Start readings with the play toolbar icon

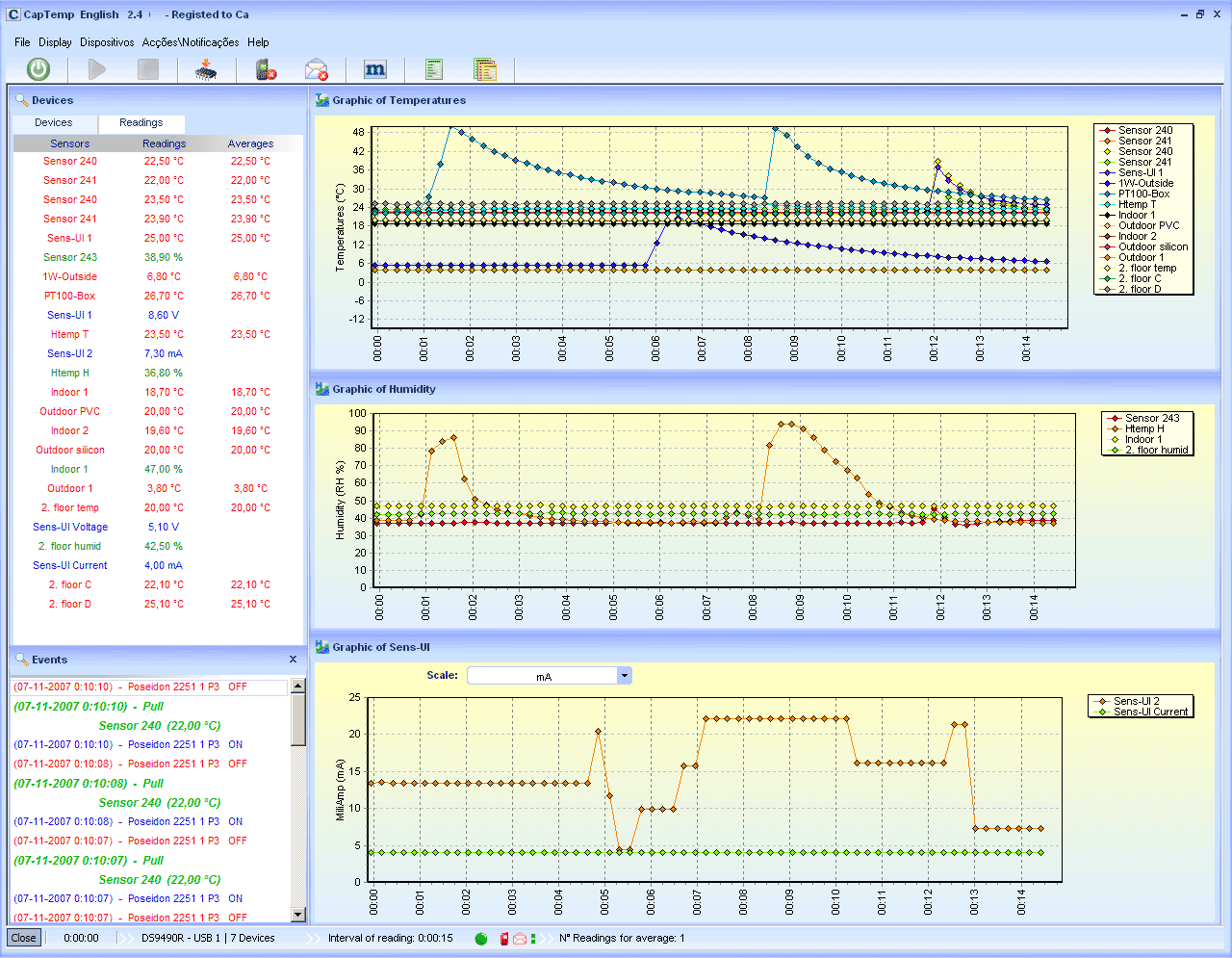coord(97,69)
